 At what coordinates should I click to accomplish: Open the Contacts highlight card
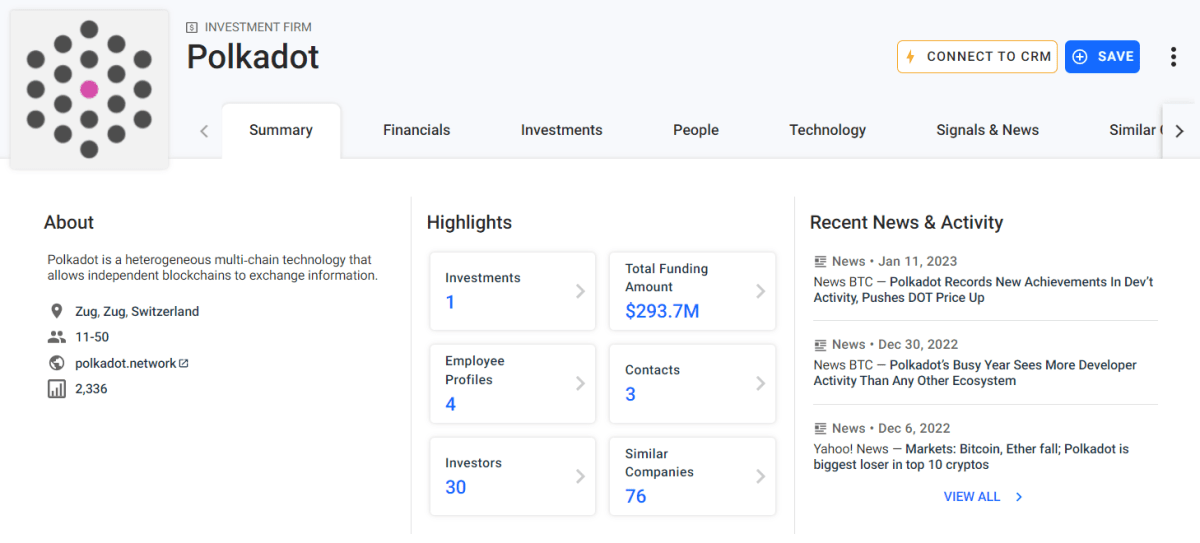692,384
